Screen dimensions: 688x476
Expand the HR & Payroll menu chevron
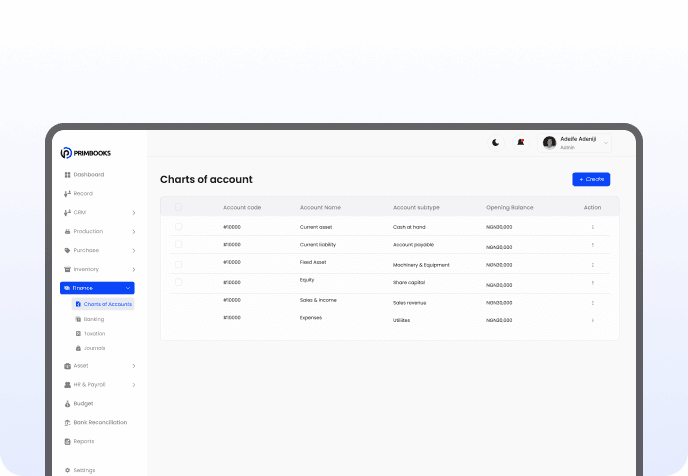[x=134, y=385]
